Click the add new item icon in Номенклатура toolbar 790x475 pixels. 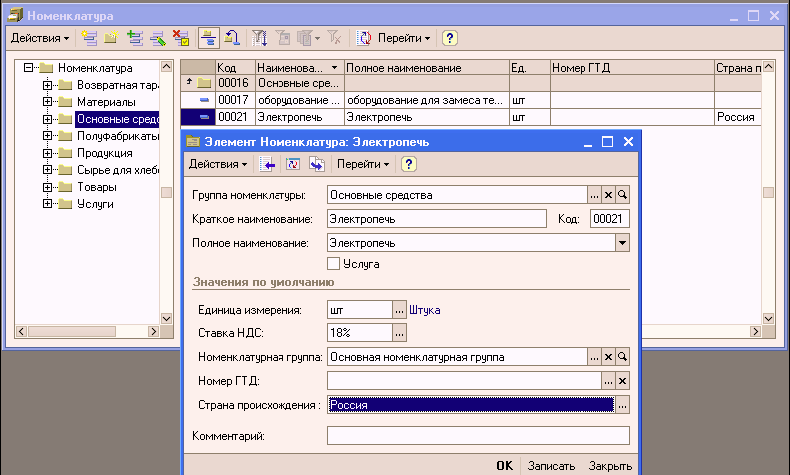pos(89,38)
